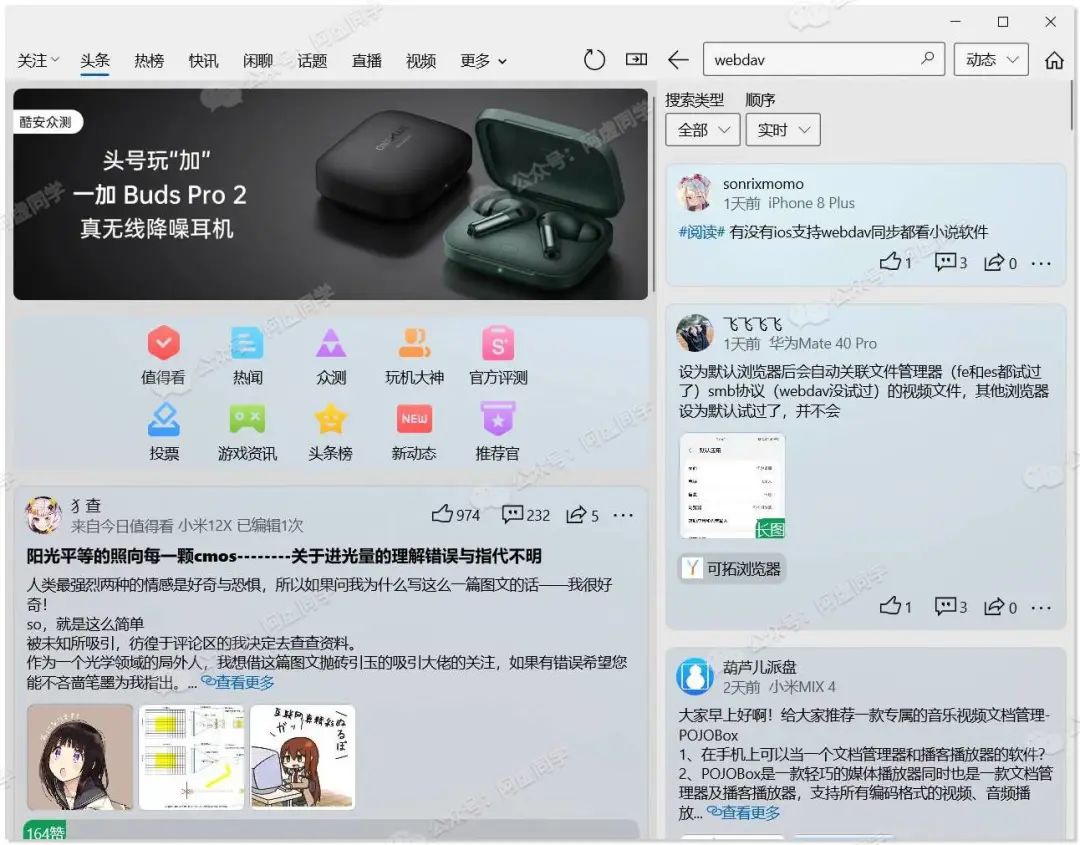
Task: Open the comic computer girl thumbnail
Action: click(x=303, y=757)
